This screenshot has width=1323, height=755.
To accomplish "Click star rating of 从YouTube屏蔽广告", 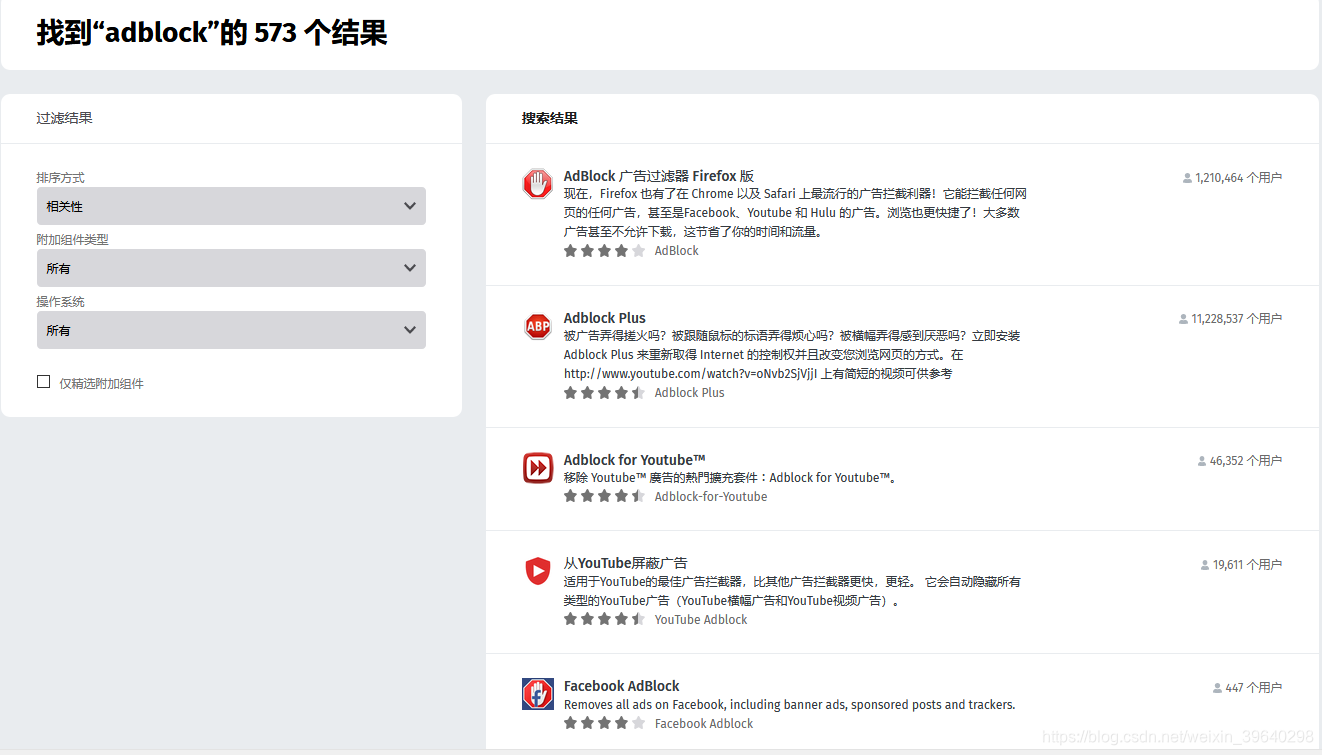I will [605, 619].
